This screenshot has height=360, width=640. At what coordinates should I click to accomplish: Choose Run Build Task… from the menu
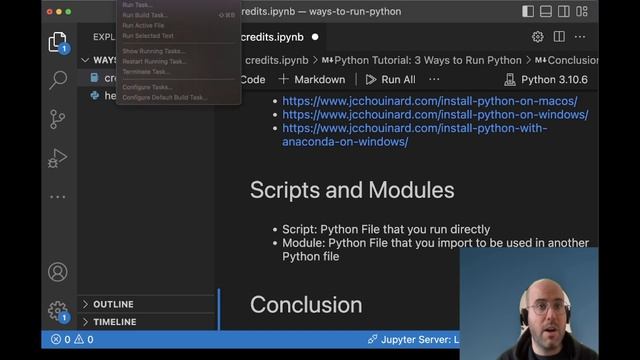click(178, 15)
